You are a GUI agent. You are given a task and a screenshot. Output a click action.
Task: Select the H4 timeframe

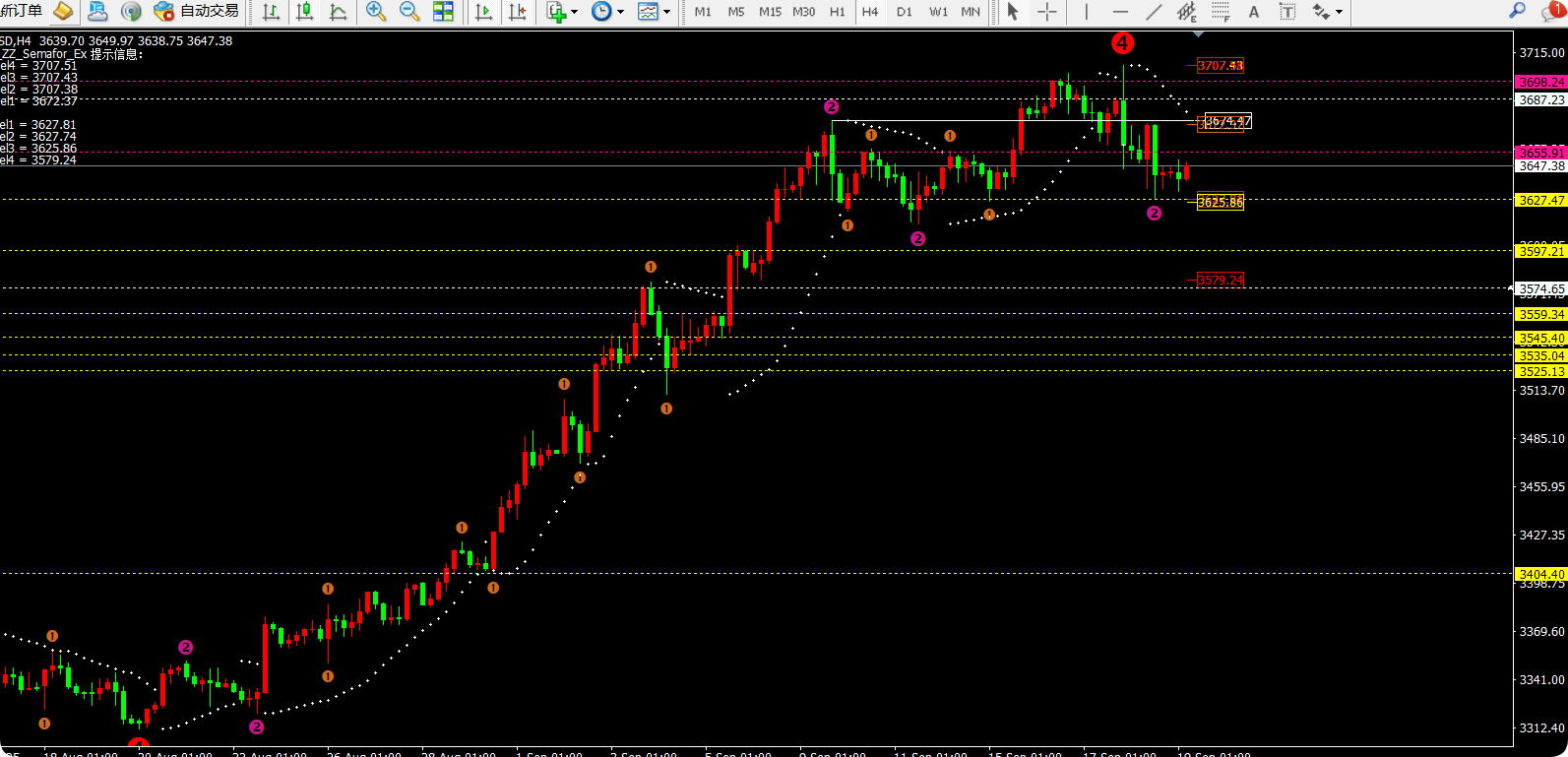click(870, 12)
